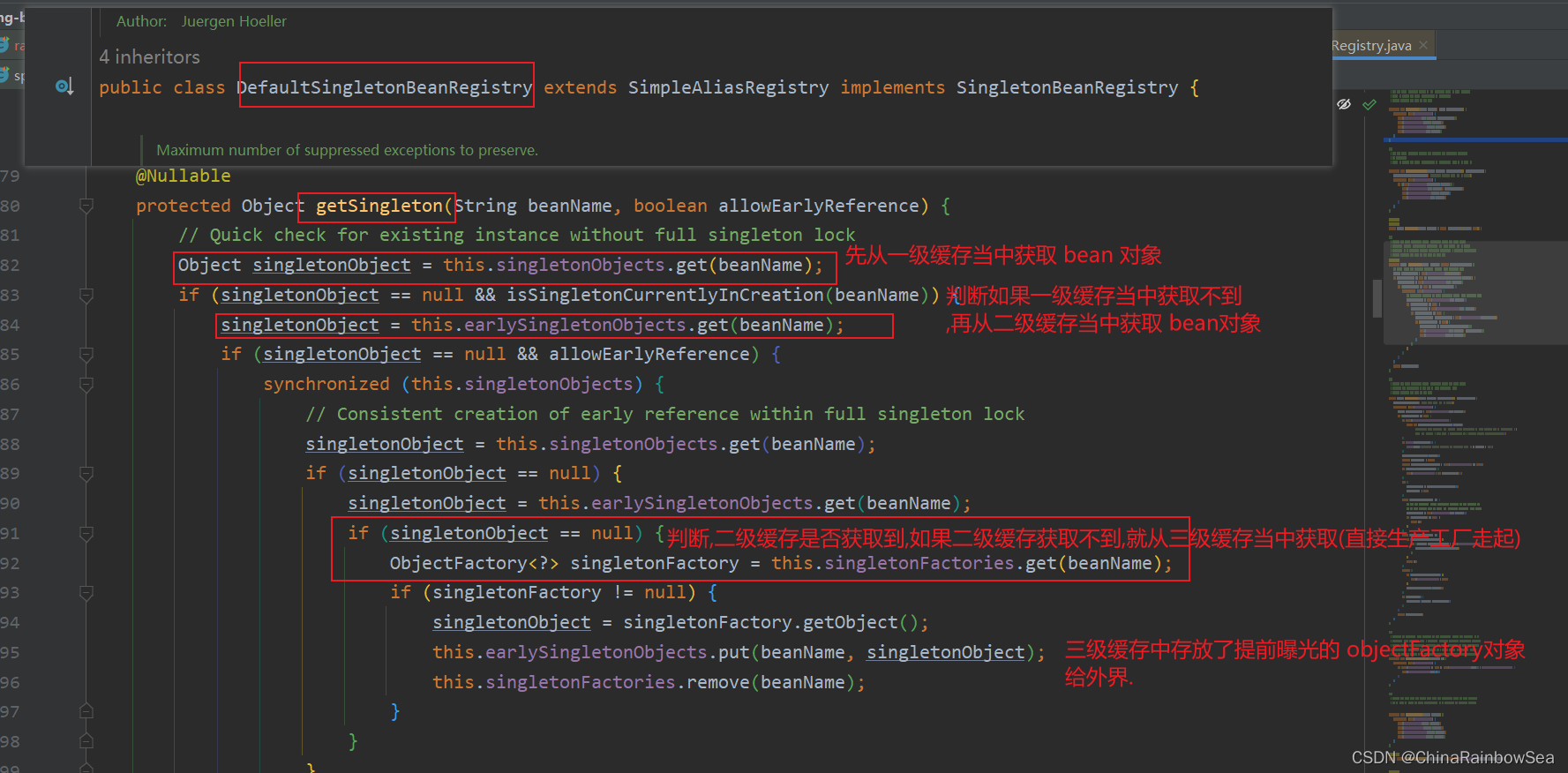The height and width of the screenshot is (773, 1568).
Task: Click the 'Maximum number of suppressed exceptions' doc text
Action: [x=347, y=150]
